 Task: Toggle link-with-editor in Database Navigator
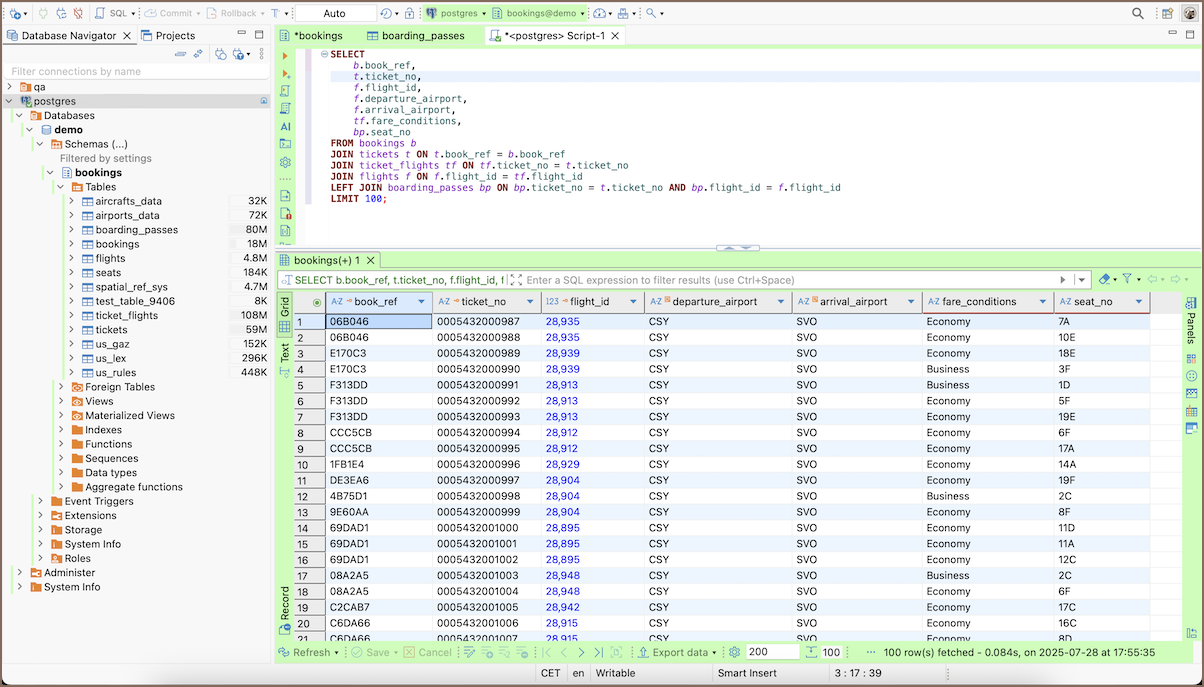(198, 54)
